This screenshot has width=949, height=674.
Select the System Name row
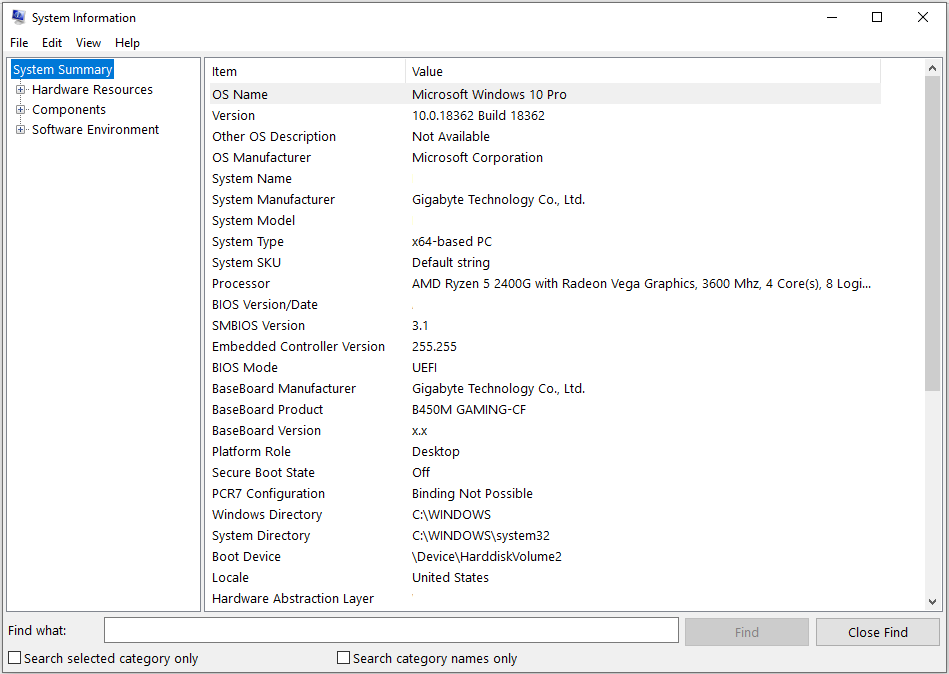[545, 178]
